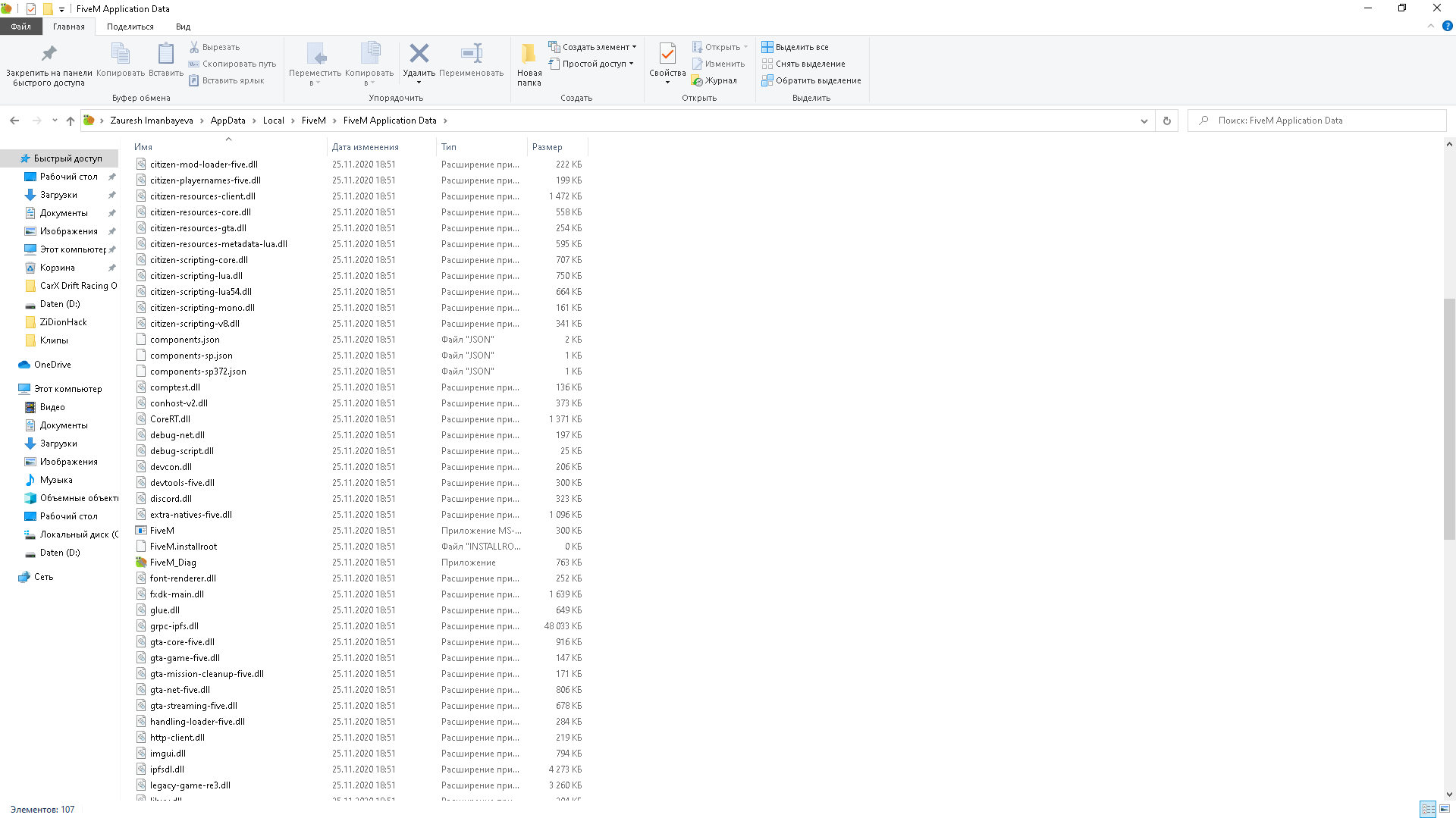Expand the address bar history dropdown
This screenshot has height=818, width=1456.
tap(1144, 121)
